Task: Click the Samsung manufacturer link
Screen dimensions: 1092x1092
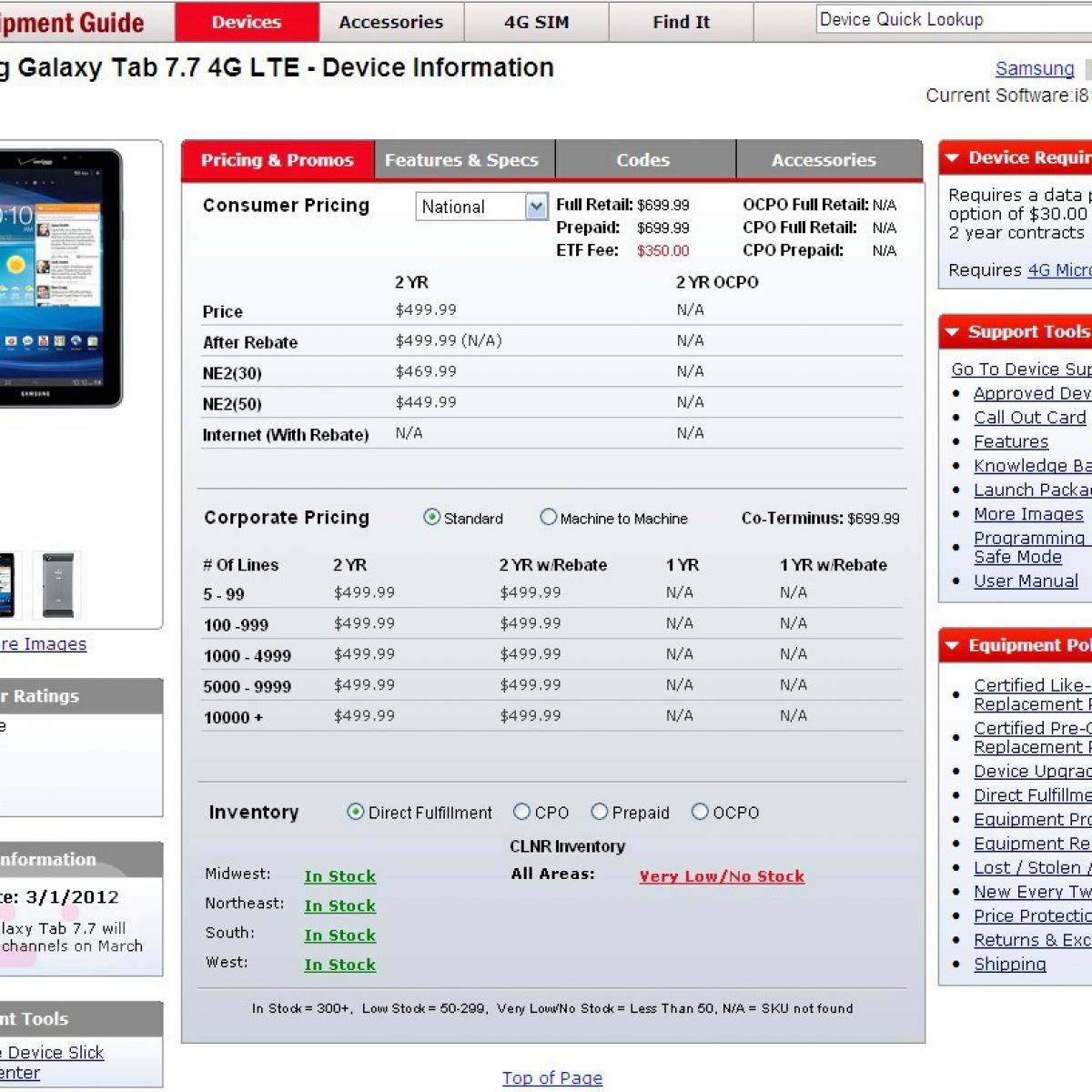Action: click(1035, 69)
